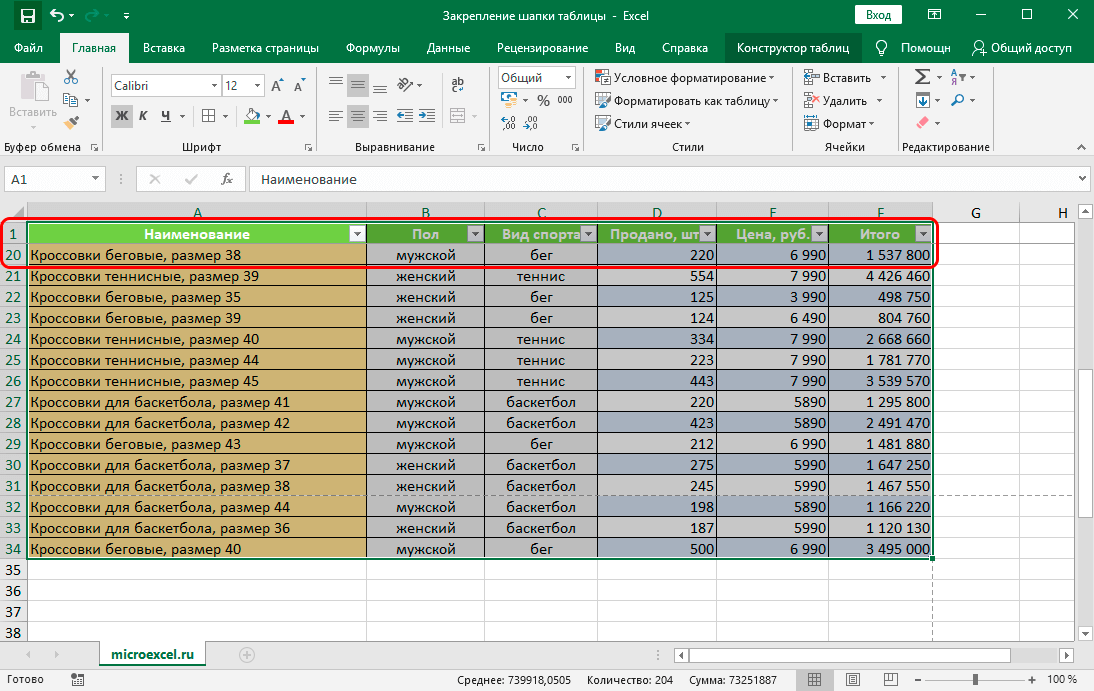Image resolution: width=1094 pixels, height=691 pixels.
Task: Open filter dropdown for Наименование column
Action: pos(356,234)
